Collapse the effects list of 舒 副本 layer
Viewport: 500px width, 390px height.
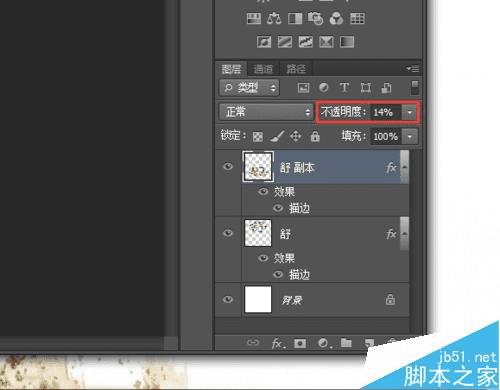coord(404,167)
